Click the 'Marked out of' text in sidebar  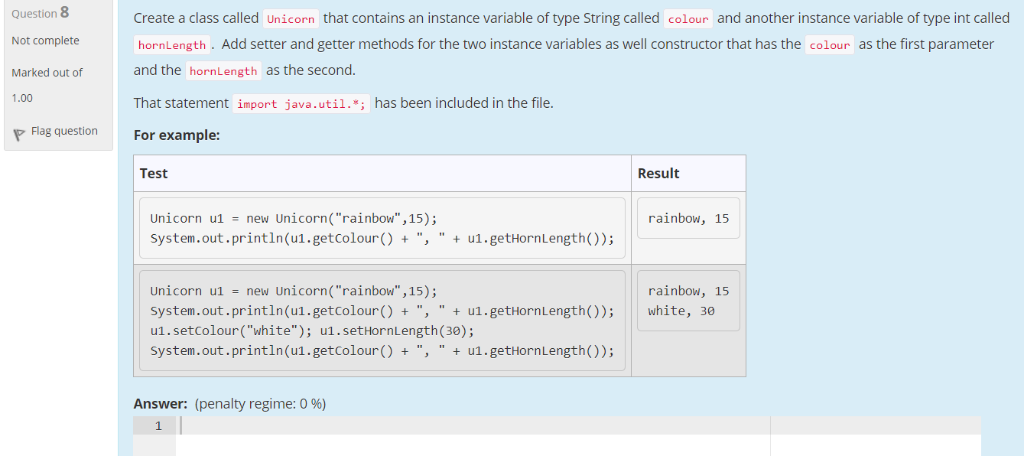pos(47,73)
